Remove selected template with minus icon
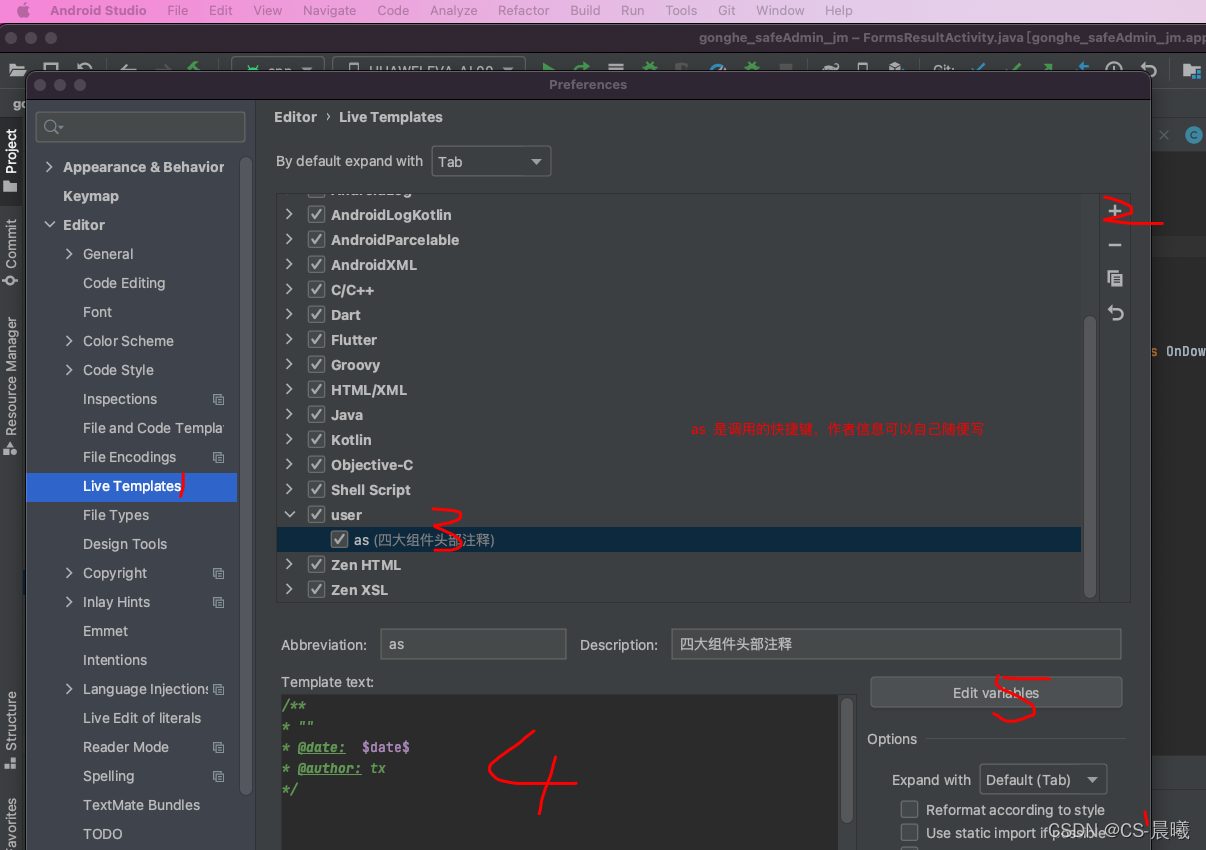 pos(1115,245)
